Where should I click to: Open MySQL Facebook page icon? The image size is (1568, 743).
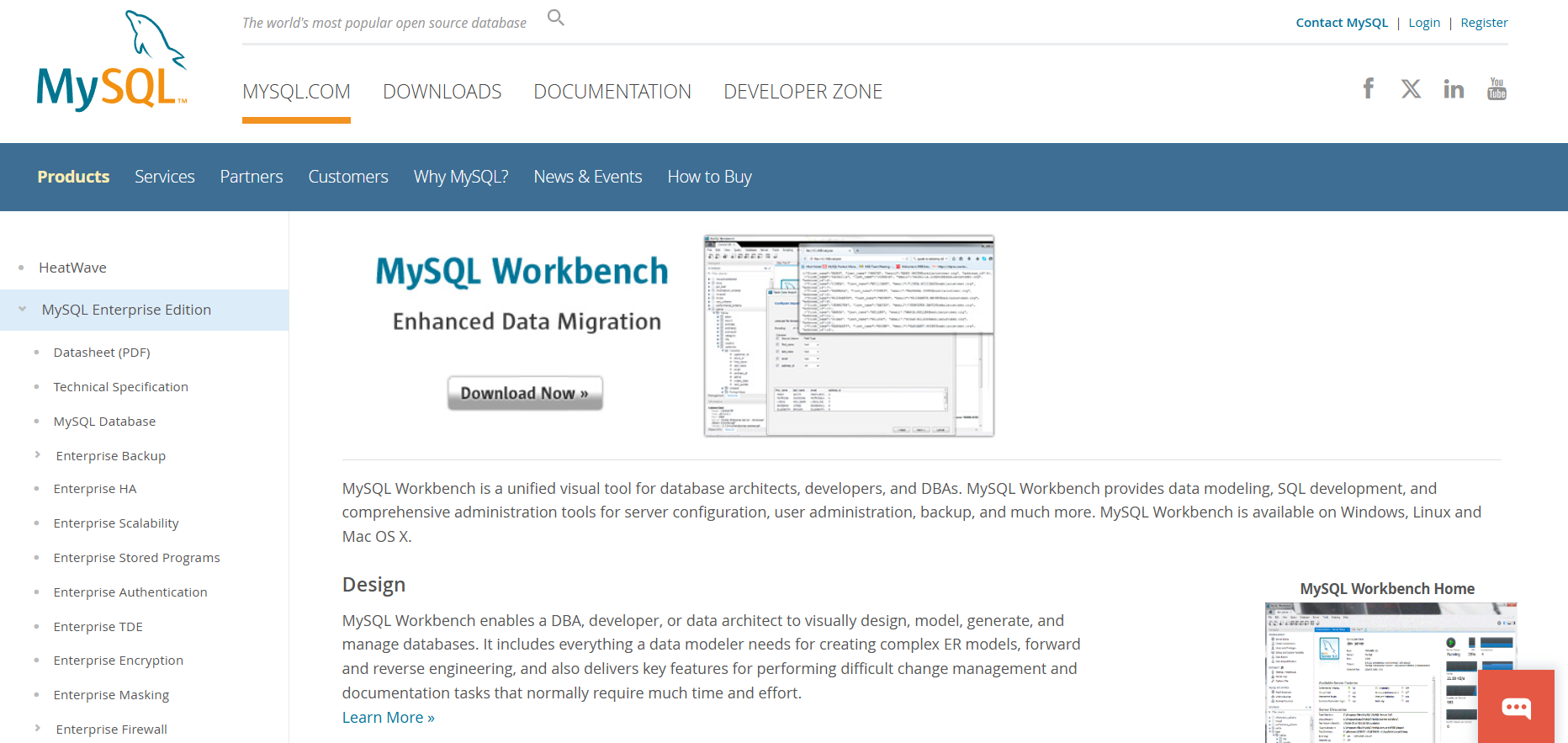tap(1369, 88)
